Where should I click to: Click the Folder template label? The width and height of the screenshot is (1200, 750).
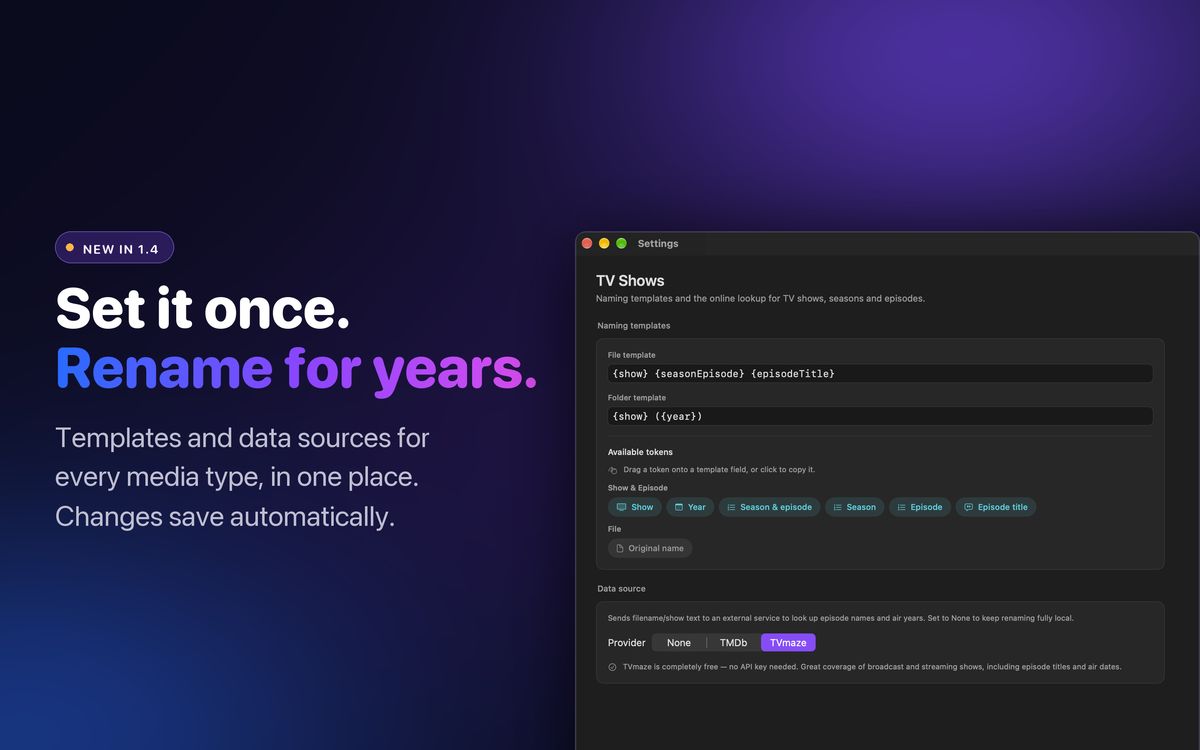[636, 398]
